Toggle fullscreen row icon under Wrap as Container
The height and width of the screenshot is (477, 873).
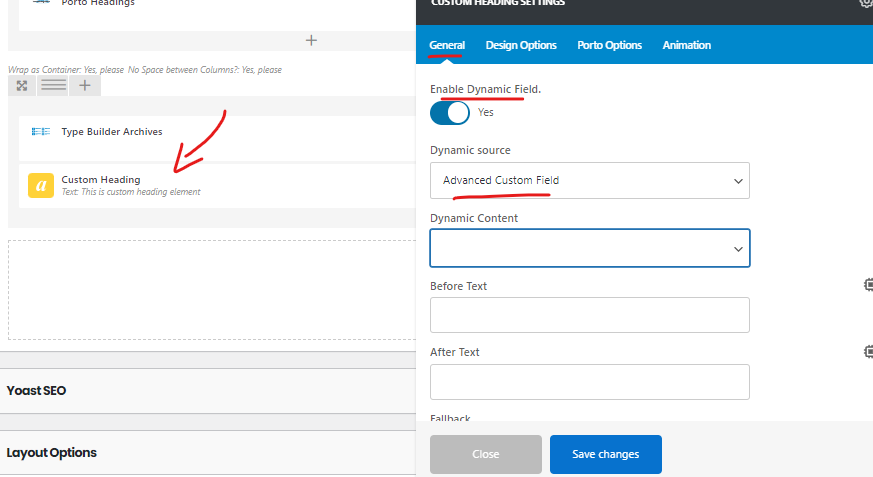22,86
